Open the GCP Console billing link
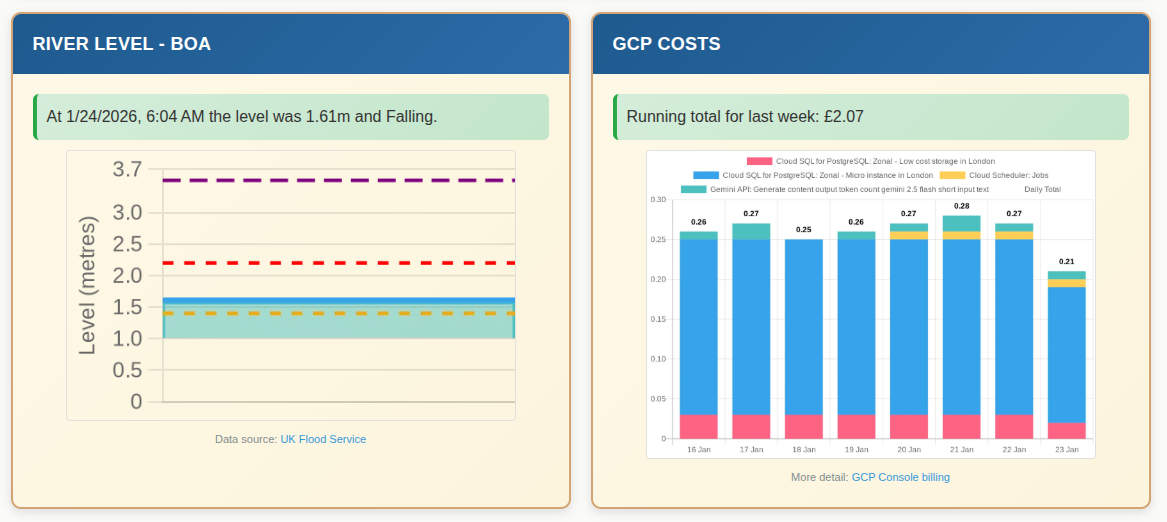1167x522 pixels. (x=900, y=477)
